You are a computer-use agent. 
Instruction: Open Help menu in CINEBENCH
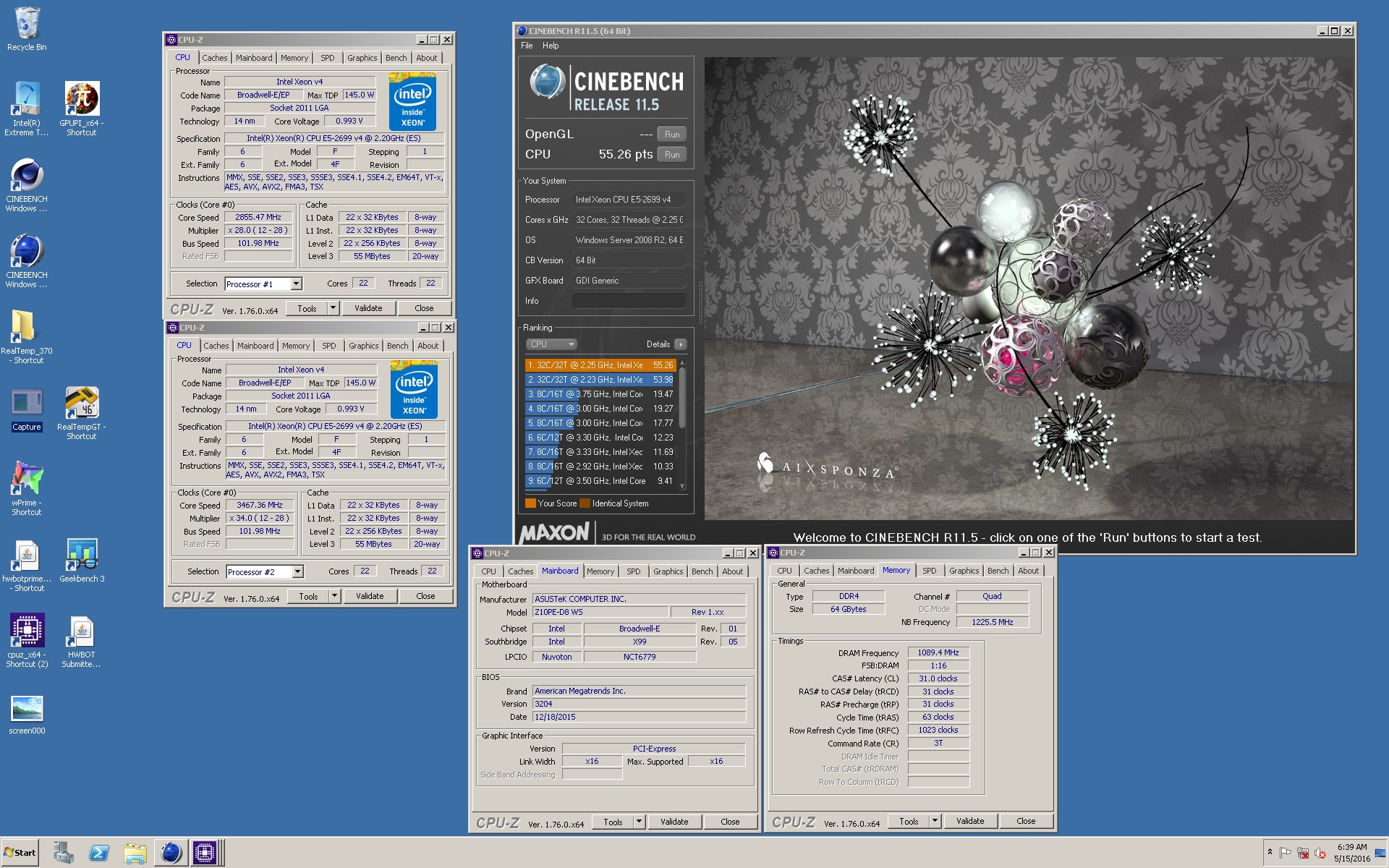coord(551,46)
